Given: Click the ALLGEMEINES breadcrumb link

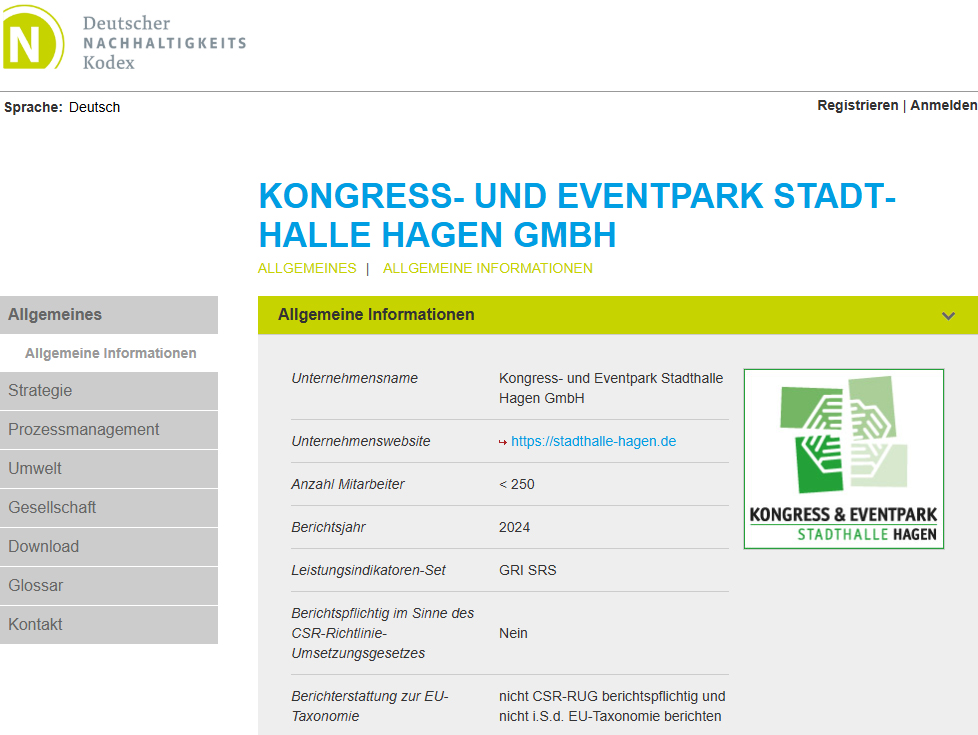Looking at the screenshot, I should 307,268.
